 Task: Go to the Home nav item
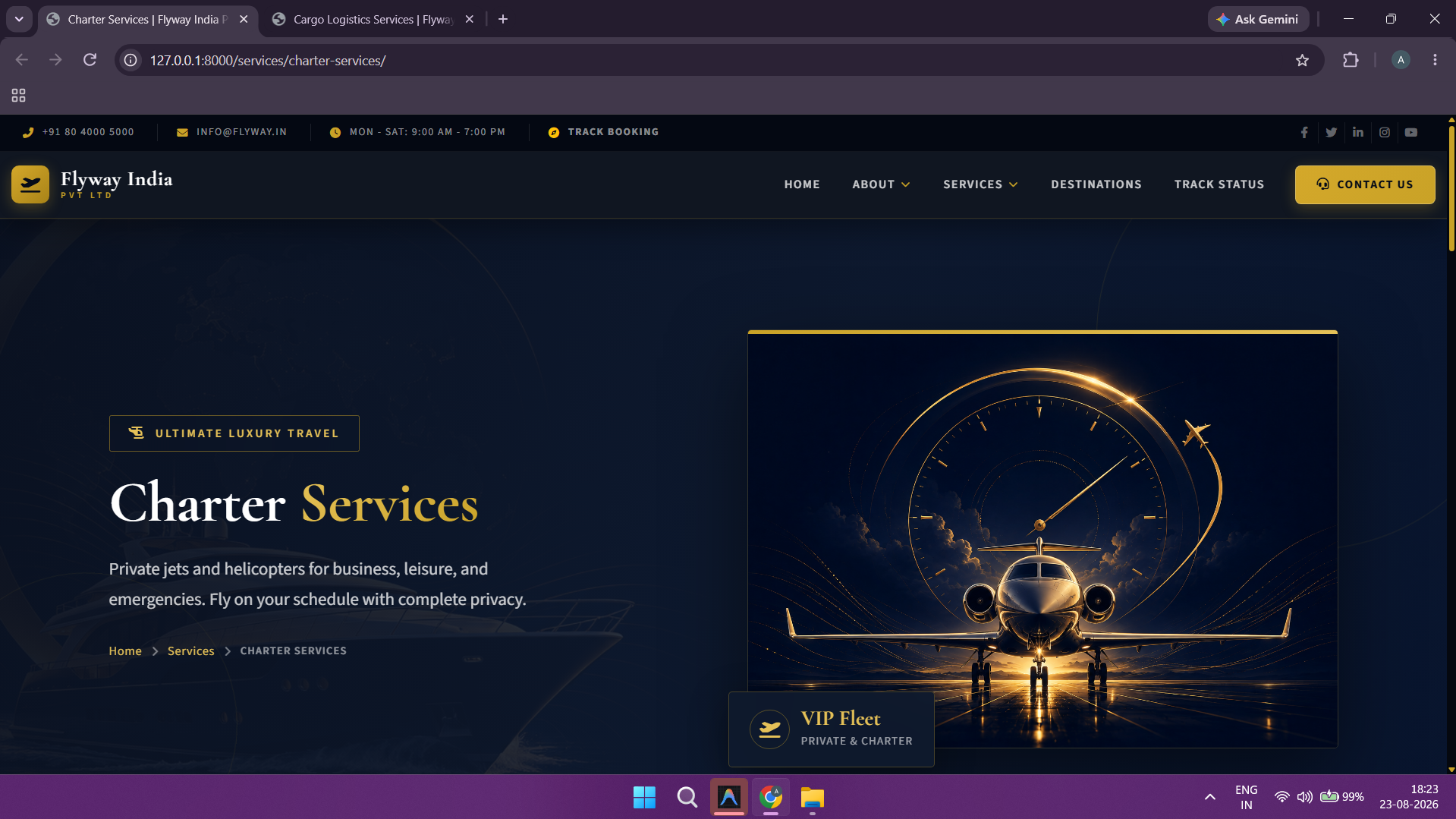pos(802,184)
